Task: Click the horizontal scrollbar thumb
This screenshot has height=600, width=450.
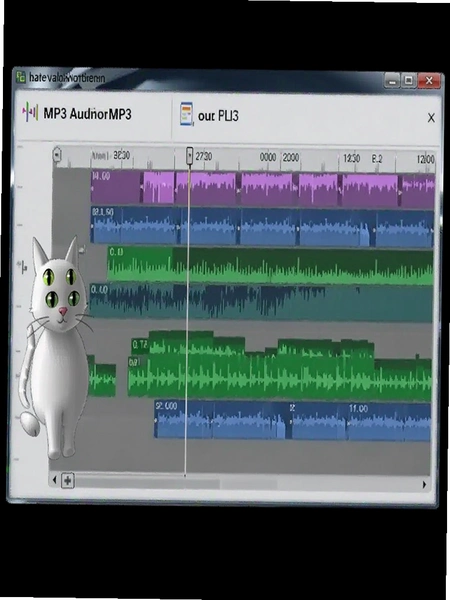Action: point(148,483)
